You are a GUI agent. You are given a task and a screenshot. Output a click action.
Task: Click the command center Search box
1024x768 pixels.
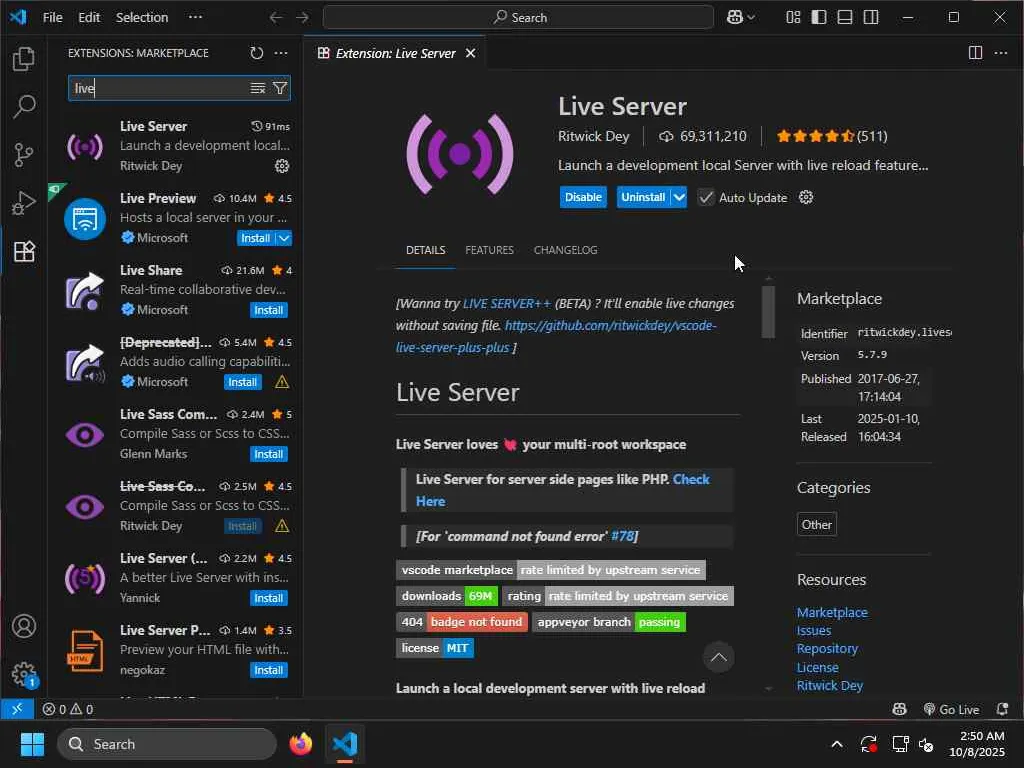(x=519, y=18)
